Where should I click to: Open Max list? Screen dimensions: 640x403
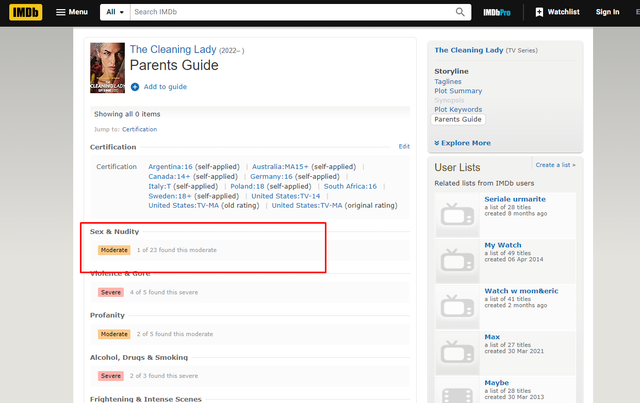(492, 337)
